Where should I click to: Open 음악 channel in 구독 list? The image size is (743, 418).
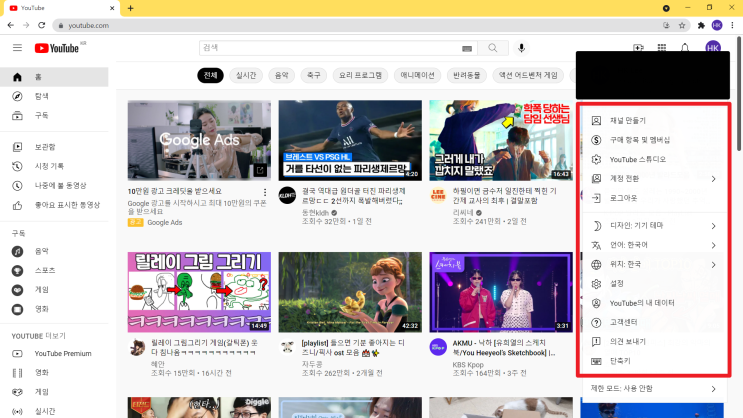click(54, 251)
